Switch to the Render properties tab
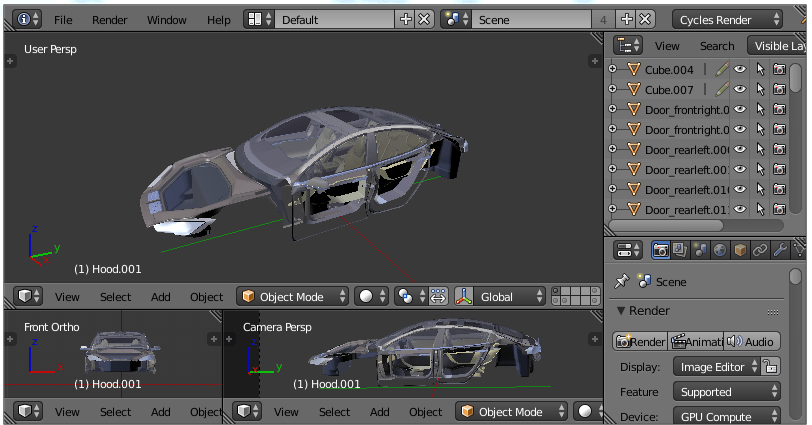 tap(660, 251)
